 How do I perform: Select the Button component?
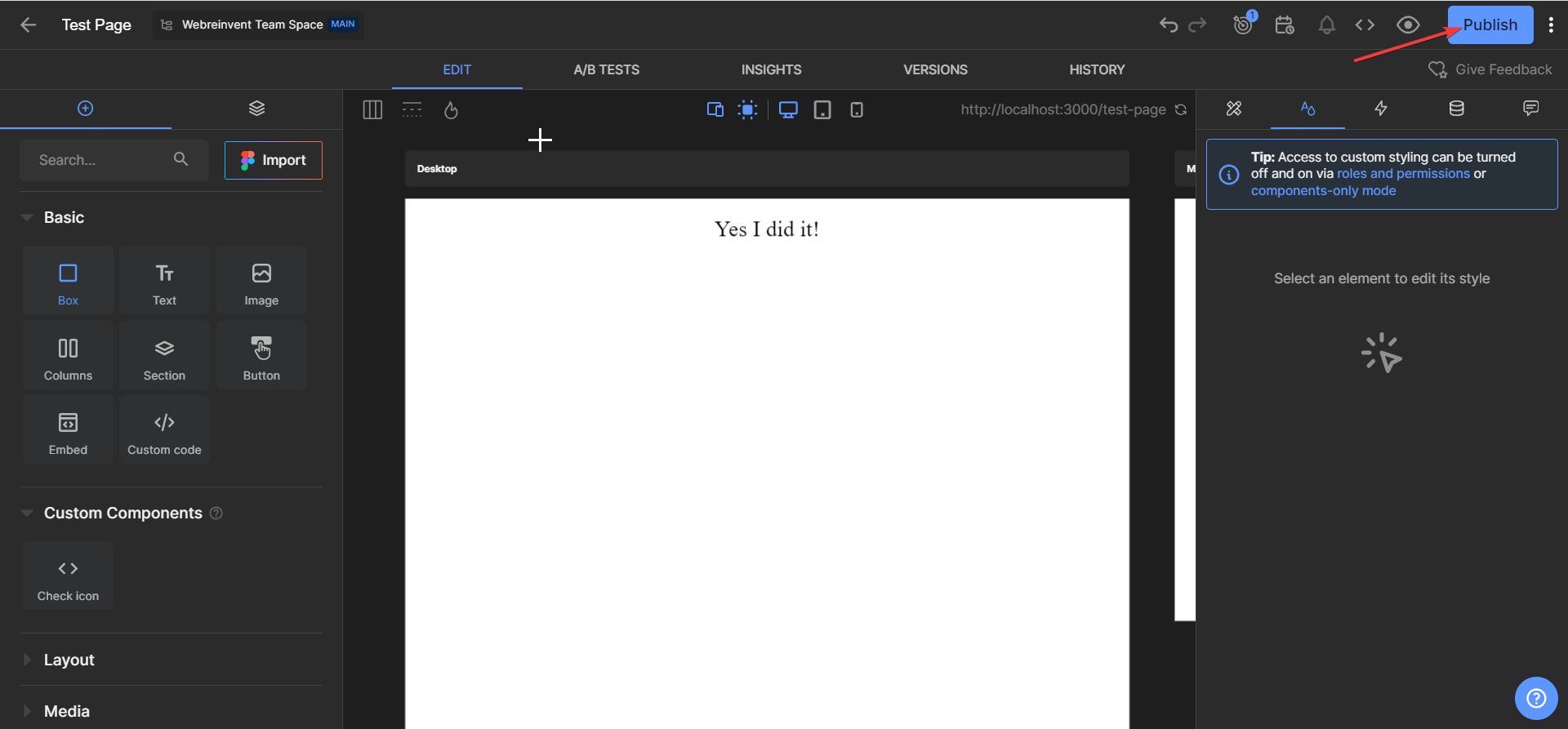click(x=261, y=355)
